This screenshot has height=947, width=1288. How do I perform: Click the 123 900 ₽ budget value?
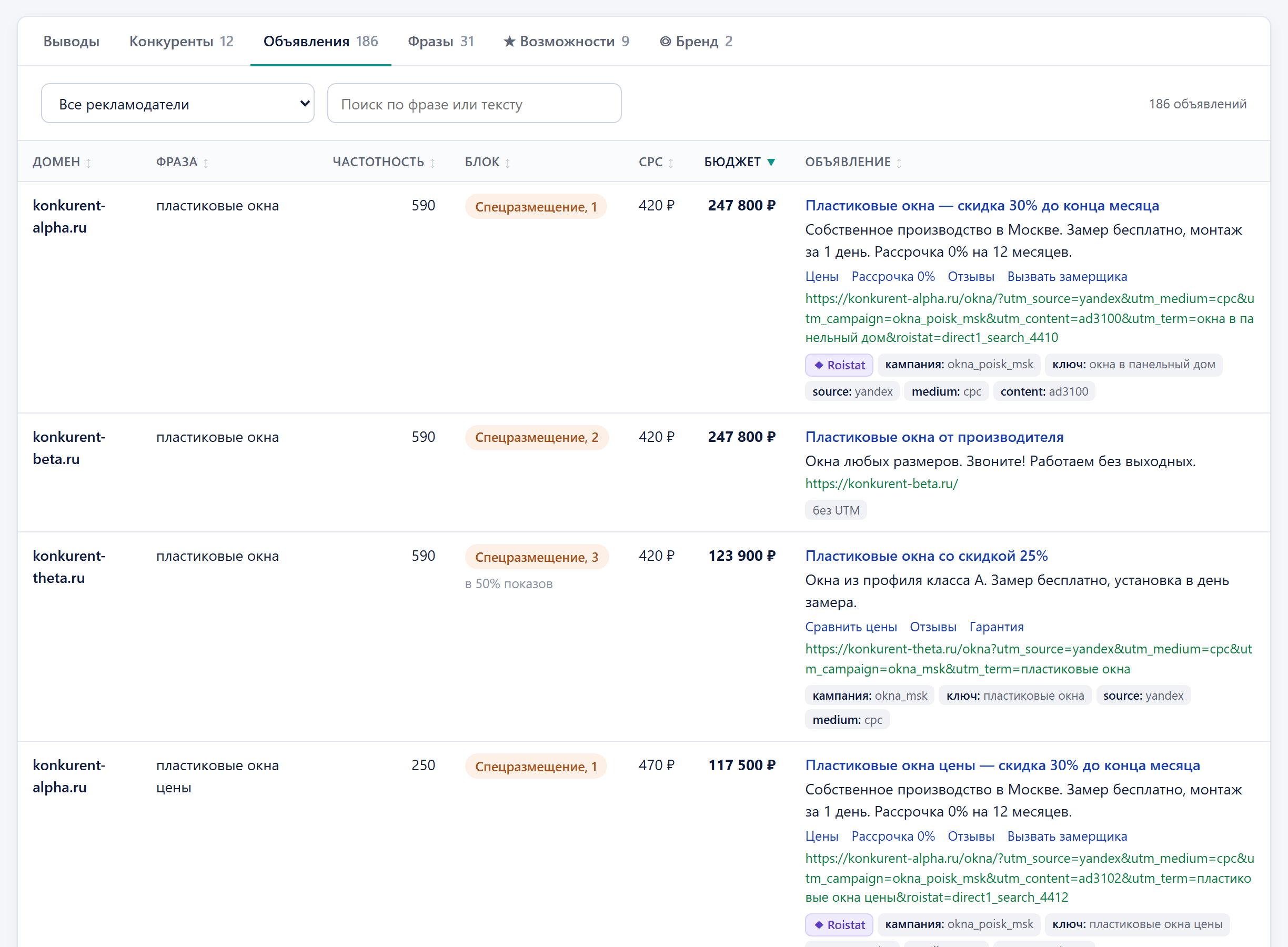pyautogui.click(x=742, y=556)
